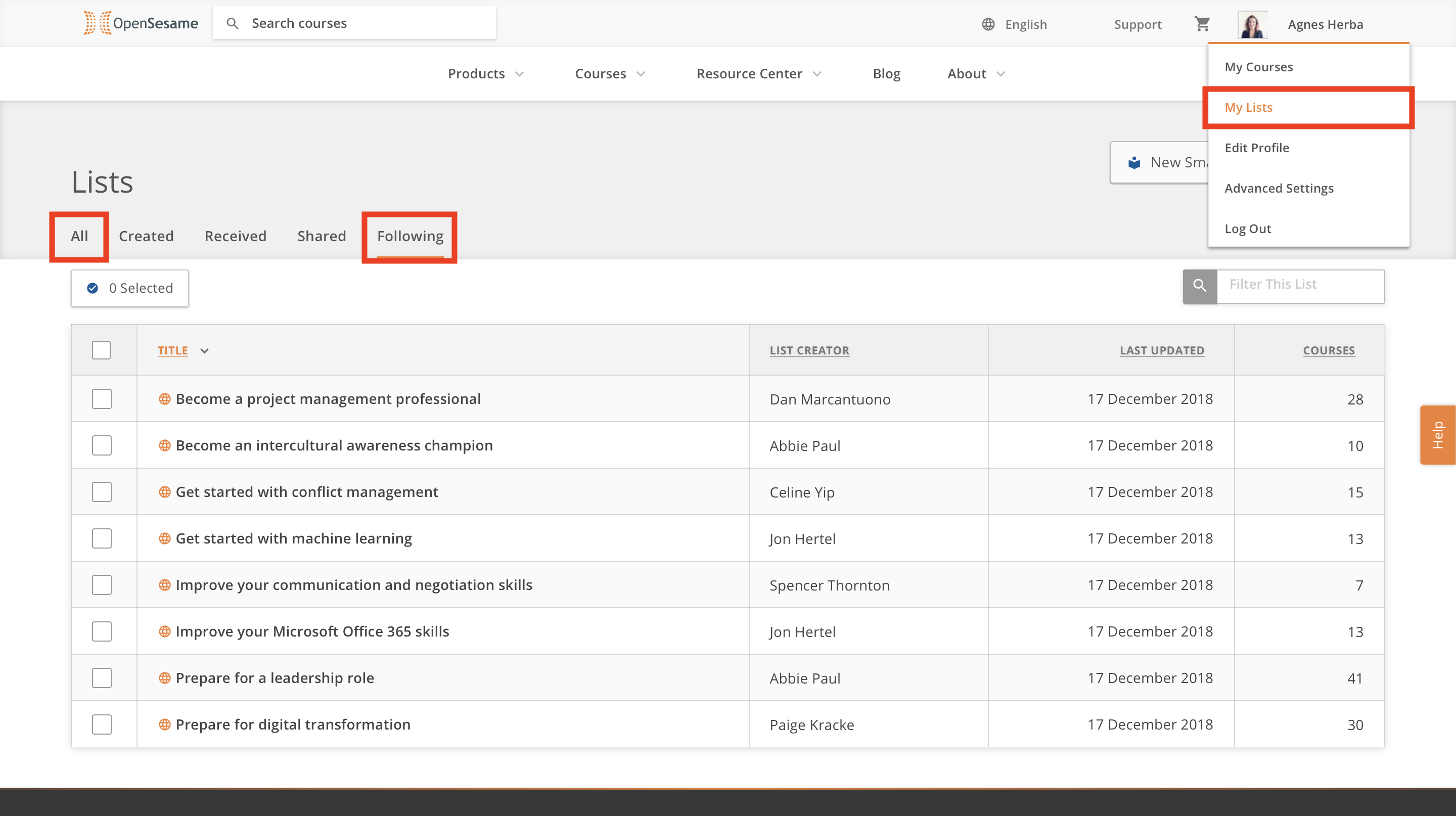Image resolution: width=1456 pixels, height=816 pixels.
Task: Check the Prepare for a leadership role row
Action: coord(102,677)
